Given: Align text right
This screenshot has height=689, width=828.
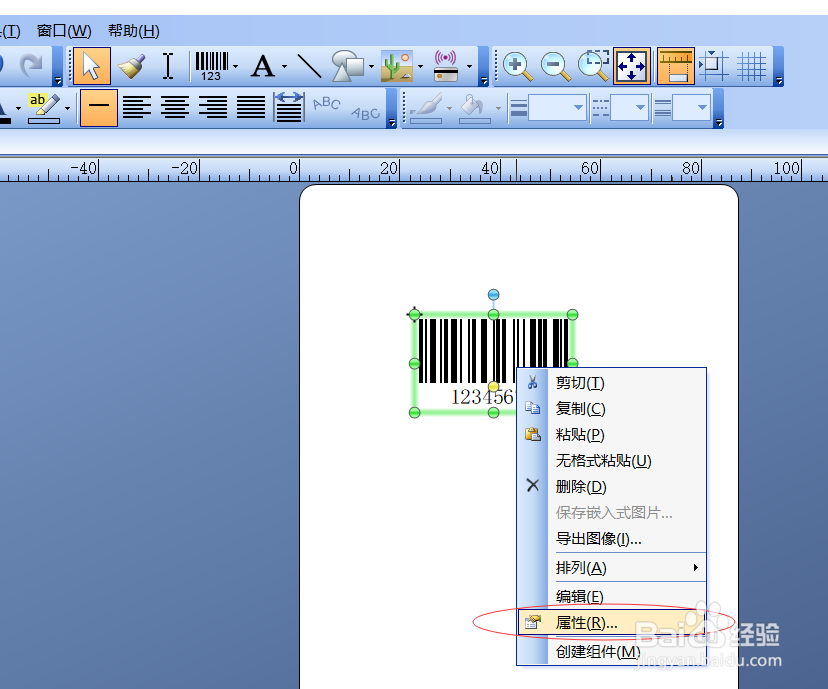Looking at the screenshot, I should pos(213,108).
